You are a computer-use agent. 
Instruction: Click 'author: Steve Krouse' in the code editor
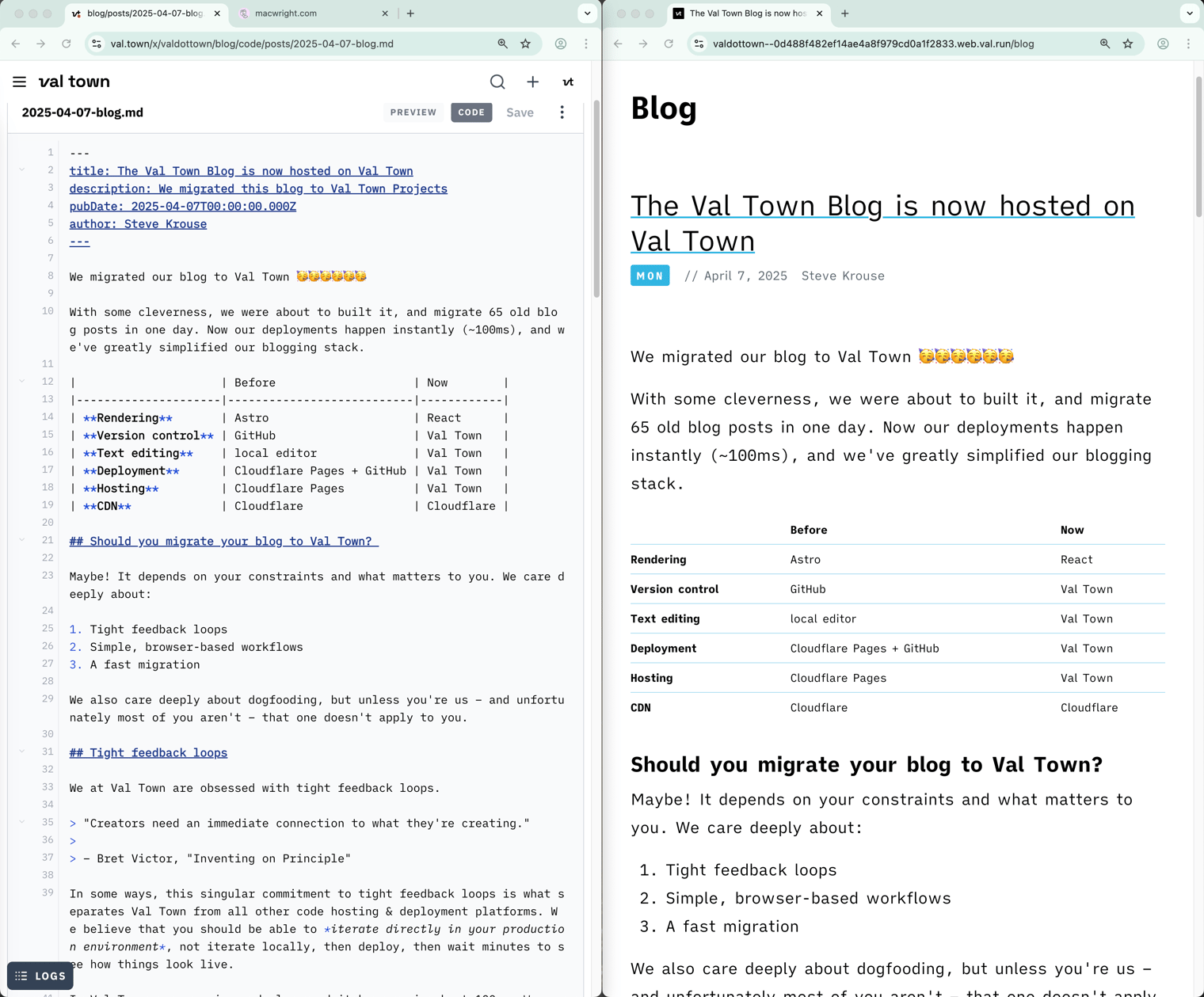point(138,224)
